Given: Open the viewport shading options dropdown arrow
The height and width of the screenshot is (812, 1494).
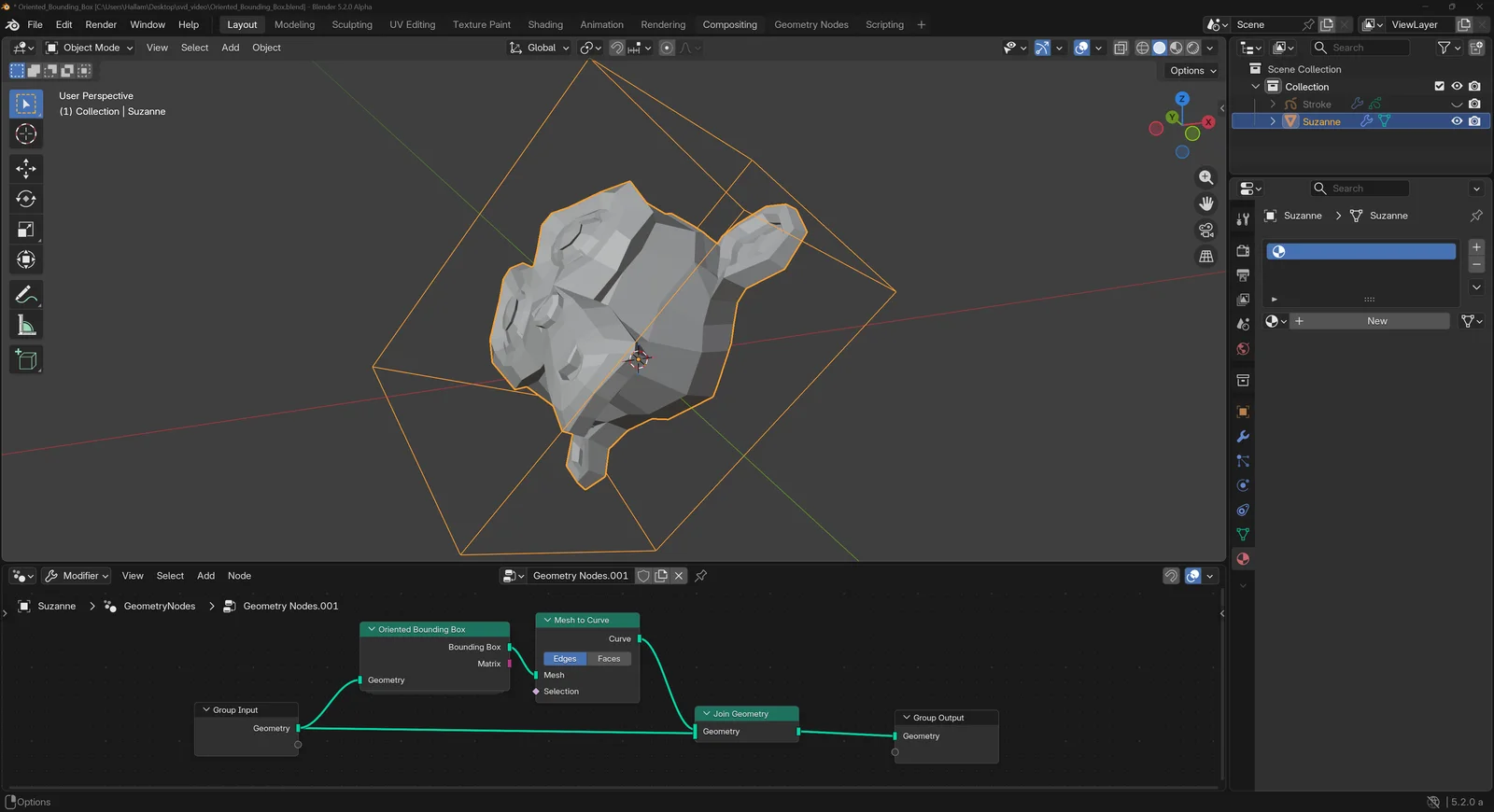Looking at the screenshot, I should tap(1210, 48).
